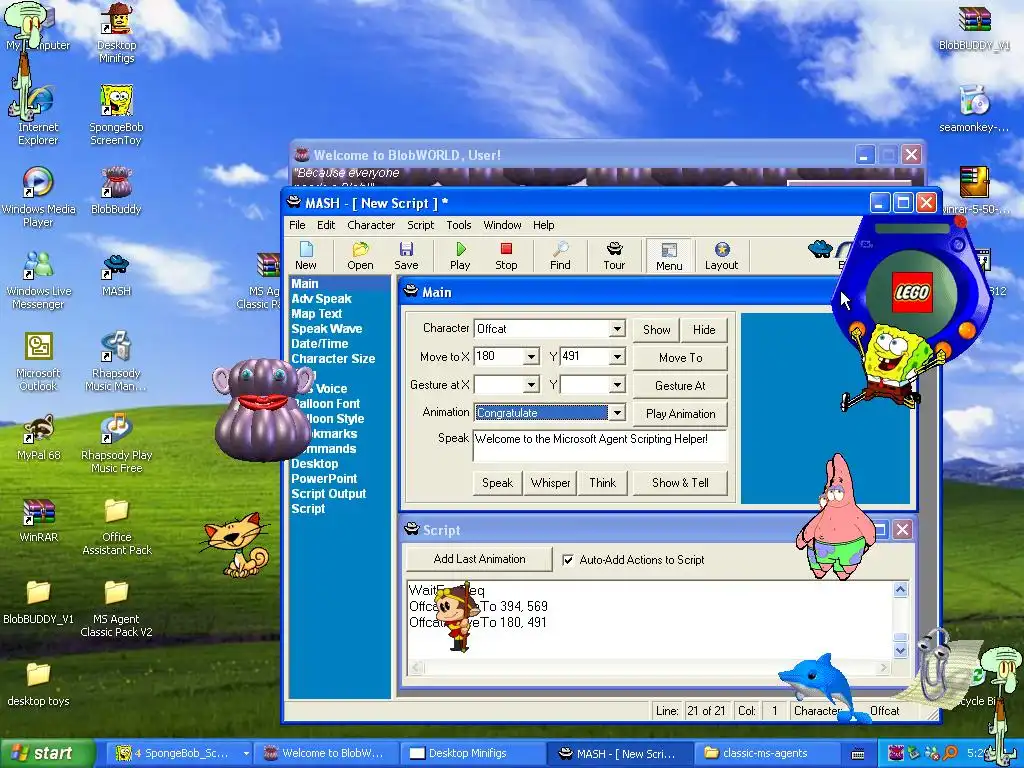This screenshot has width=1024, height=768.
Task: Halt the script with the Stop icon
Action: click(506, 255)
